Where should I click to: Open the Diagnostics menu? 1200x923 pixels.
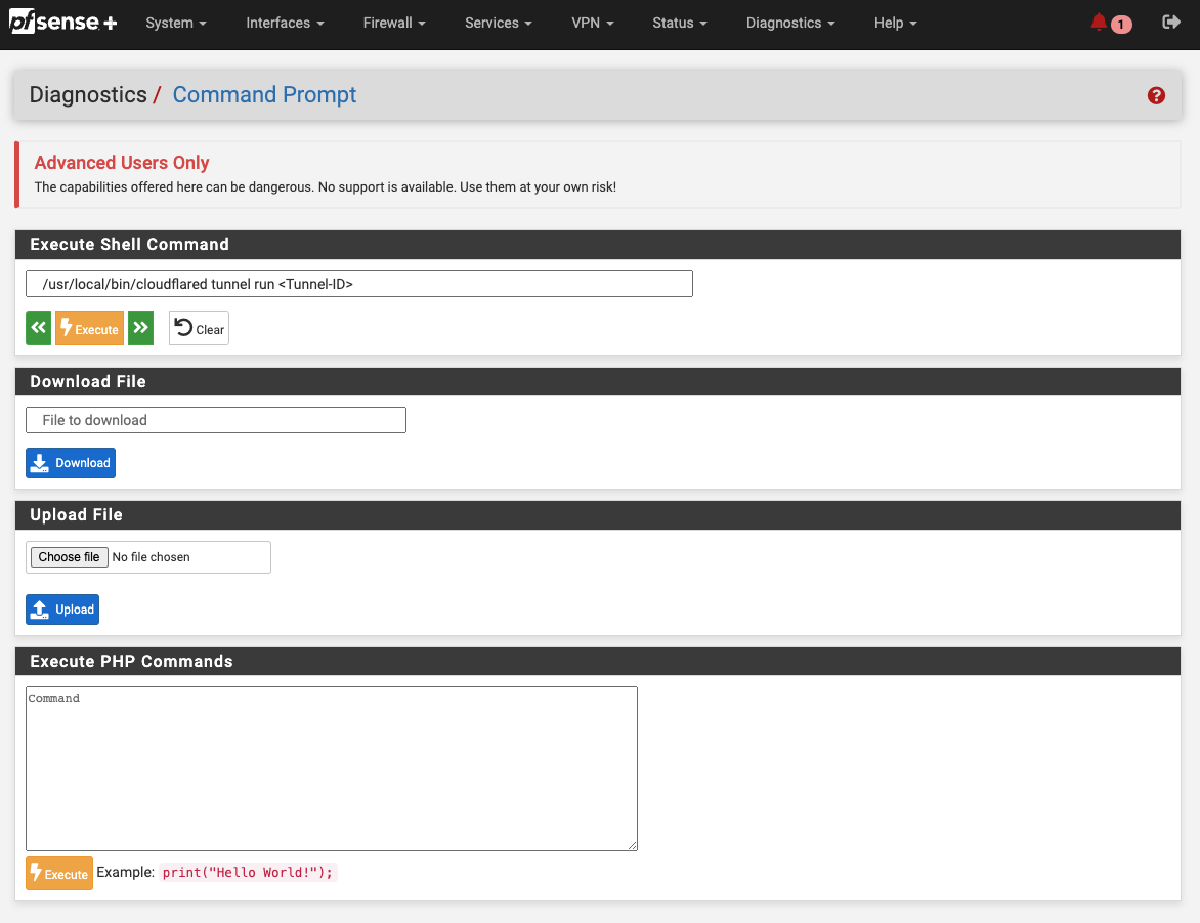click(x=790, y=23)
